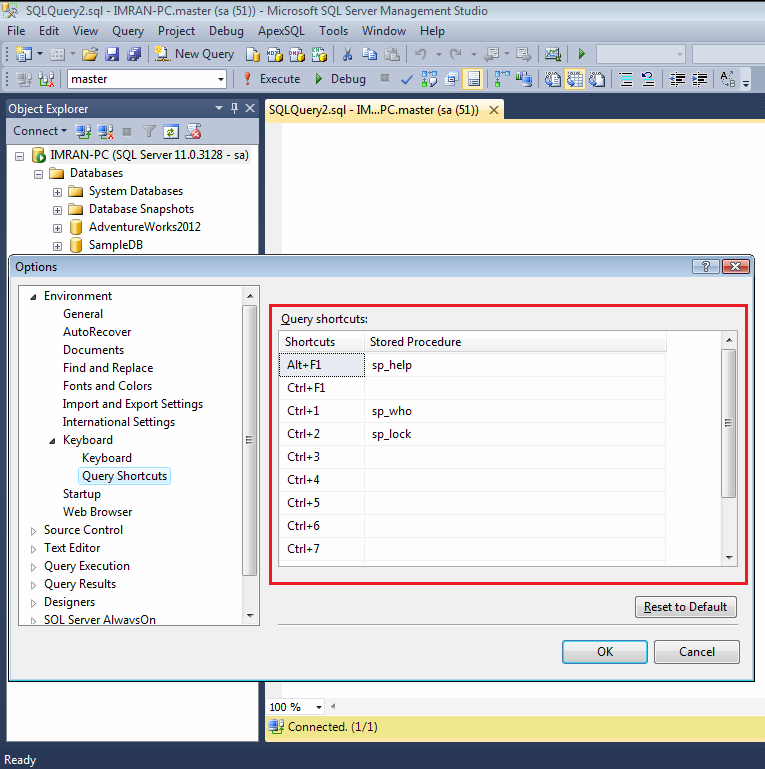This screenshot has width=765, height=769.
Task: Click Reset to Default button
Action: [x=686, y=607]
